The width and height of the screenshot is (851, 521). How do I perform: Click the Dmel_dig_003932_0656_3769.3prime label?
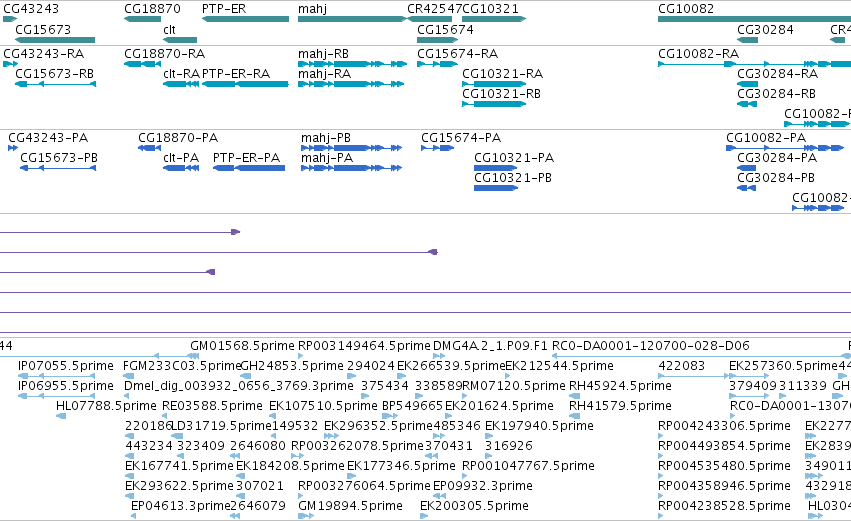point(239,386)
